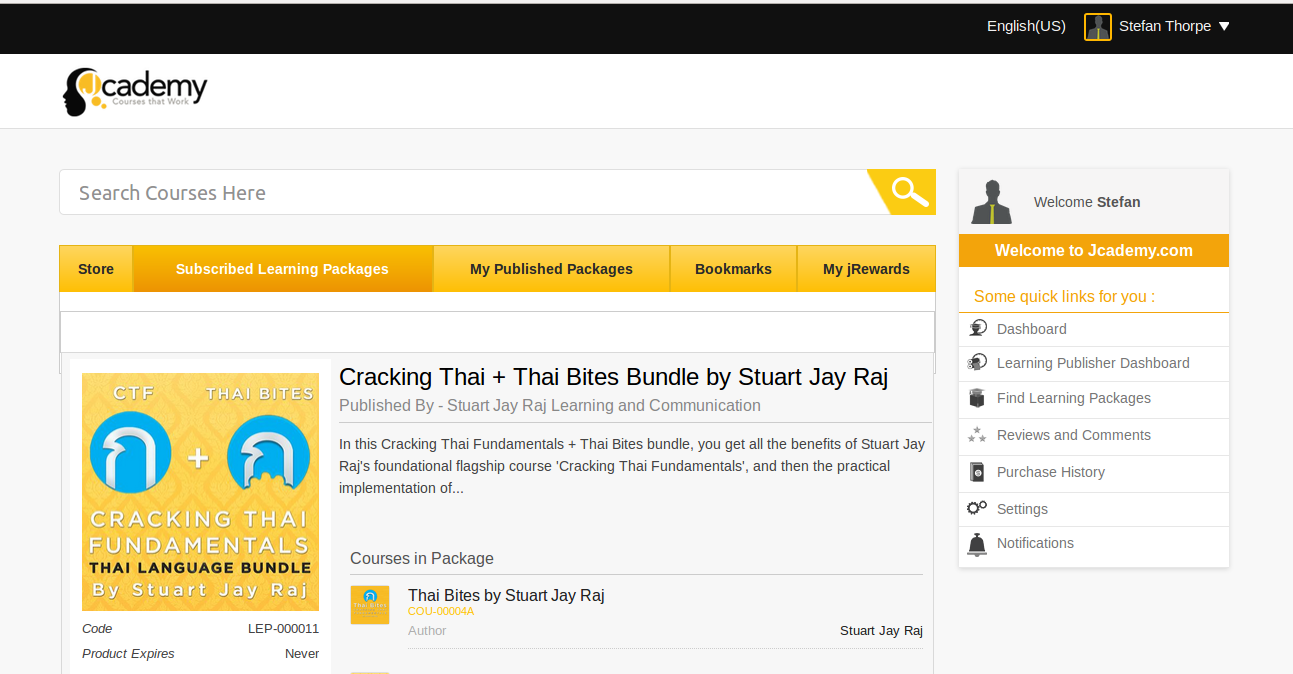Click the Find Learning Packages icon

977,398
